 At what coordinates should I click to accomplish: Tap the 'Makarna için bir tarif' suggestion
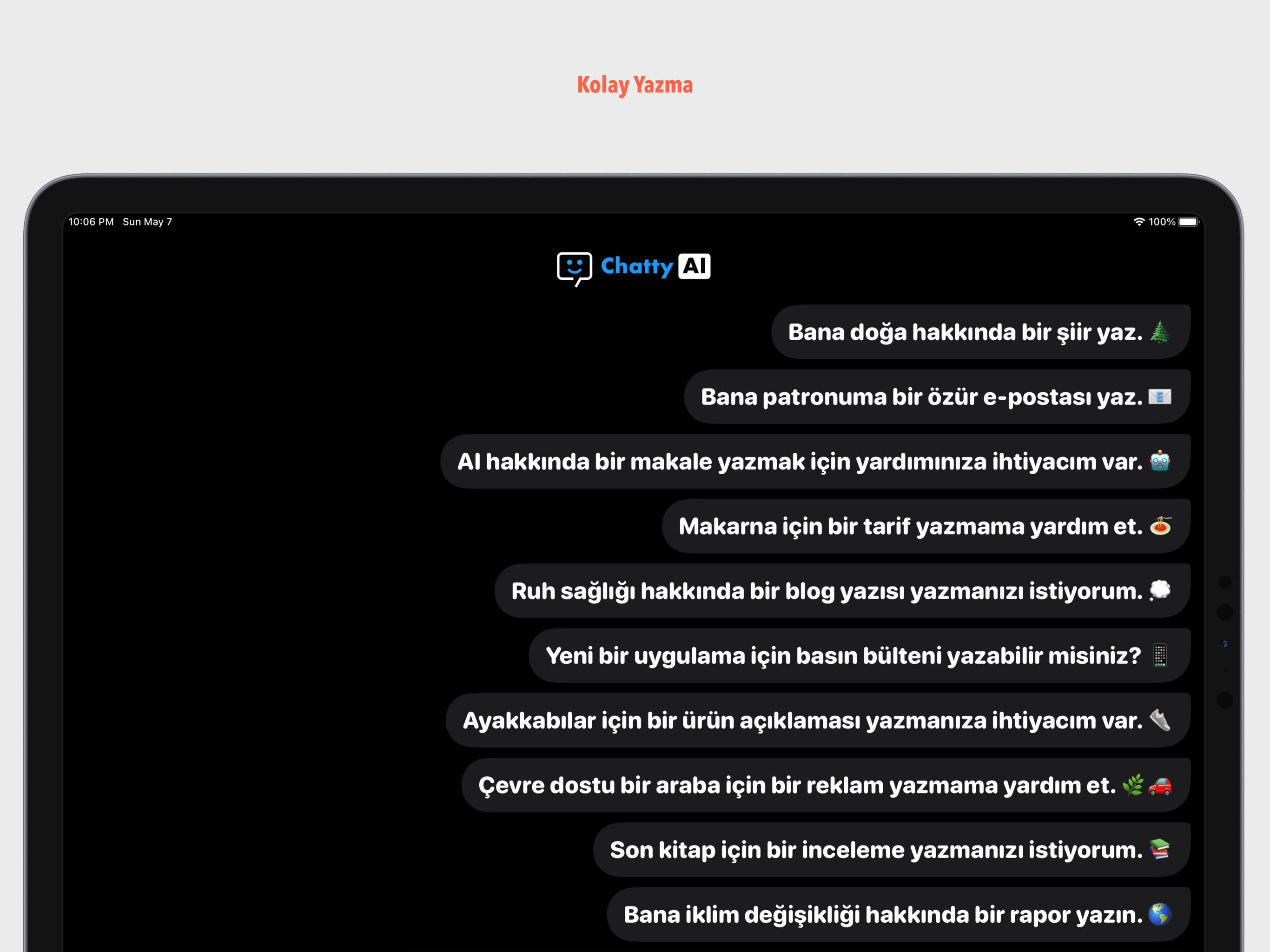910,527
